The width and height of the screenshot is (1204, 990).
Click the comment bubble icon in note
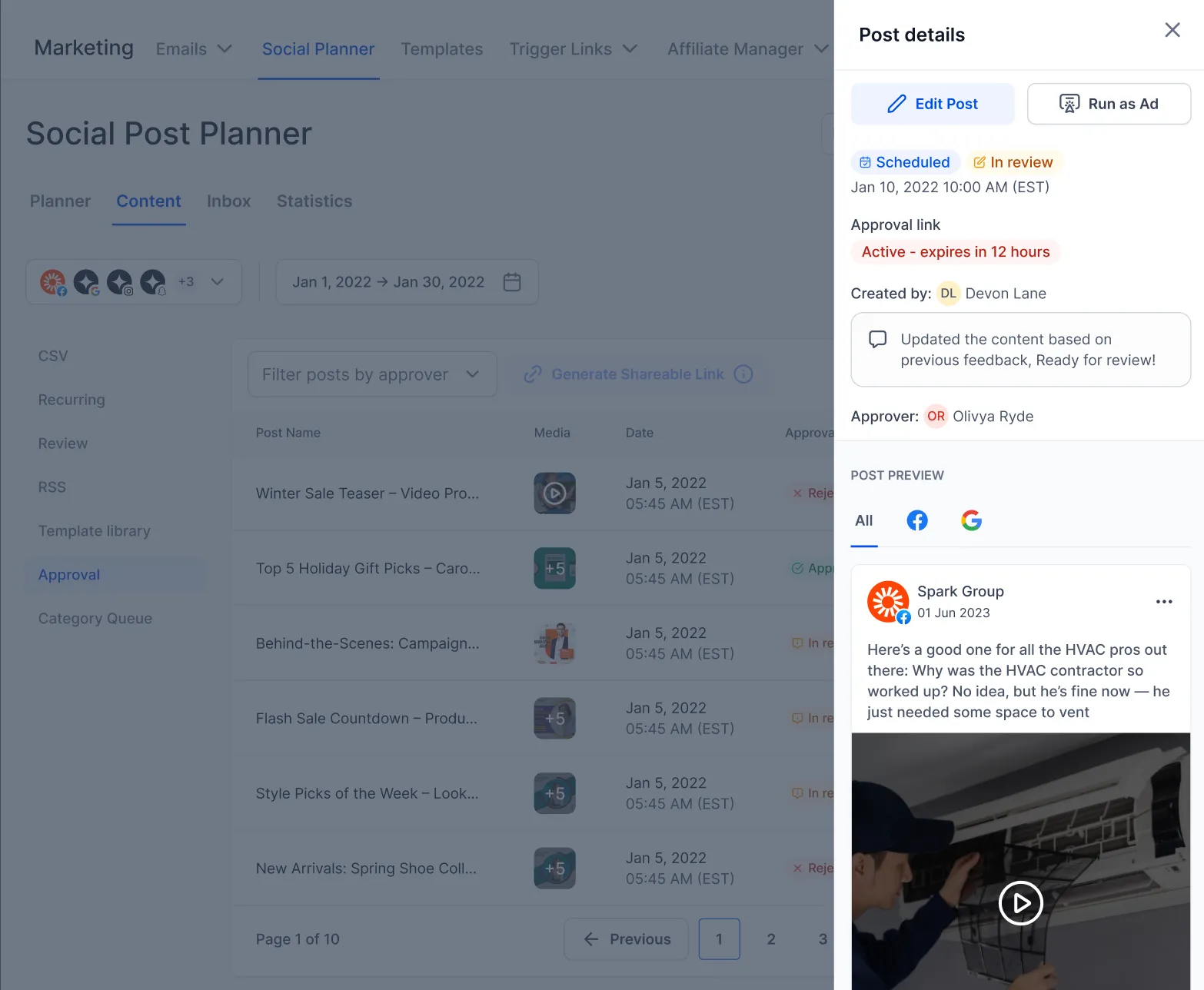[x=877, y=340]
